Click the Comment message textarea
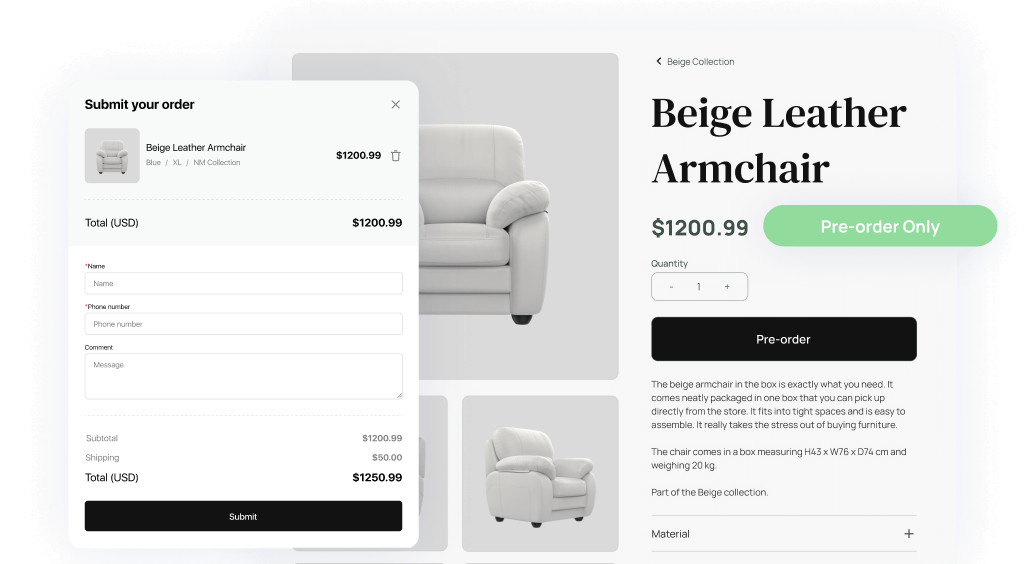Image resolution: width=1034 pixels, height=564 pixels. tap(243, 376)
